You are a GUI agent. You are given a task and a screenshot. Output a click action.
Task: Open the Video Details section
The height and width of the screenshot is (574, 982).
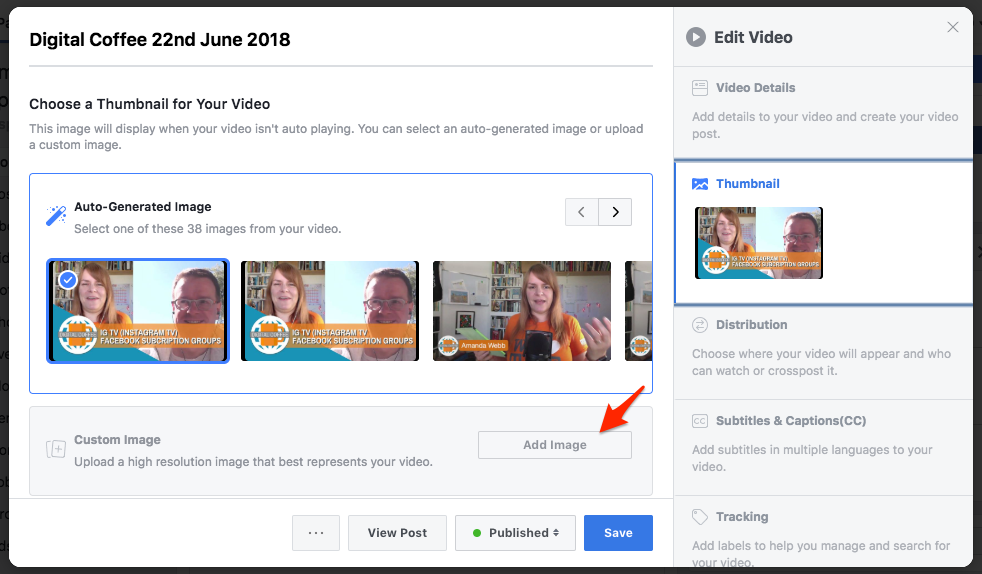(755, 88)
